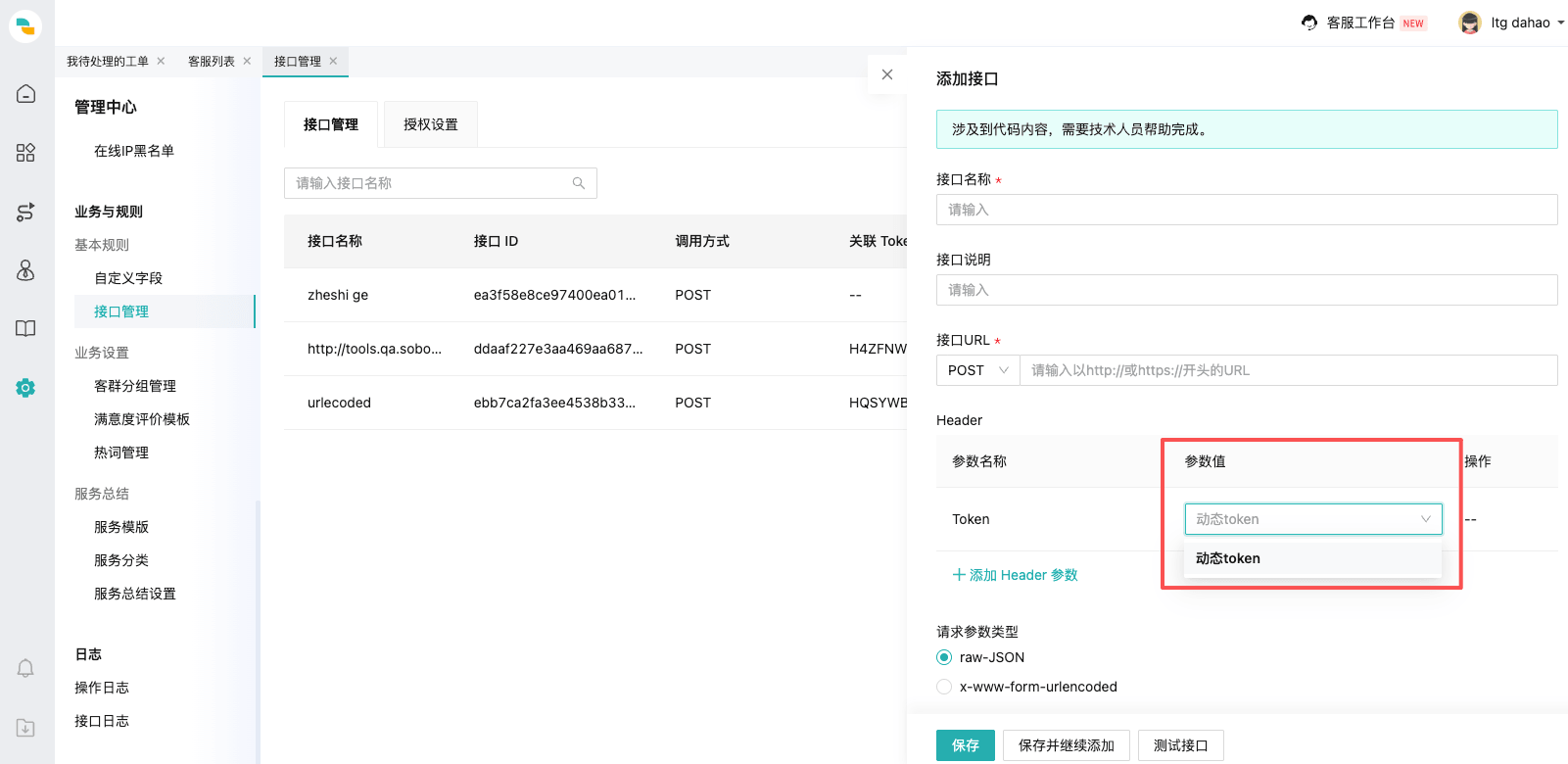Select the raw-JSON radio option
The width and height of the screenshot is (1568, 764).
coord(944,657)
